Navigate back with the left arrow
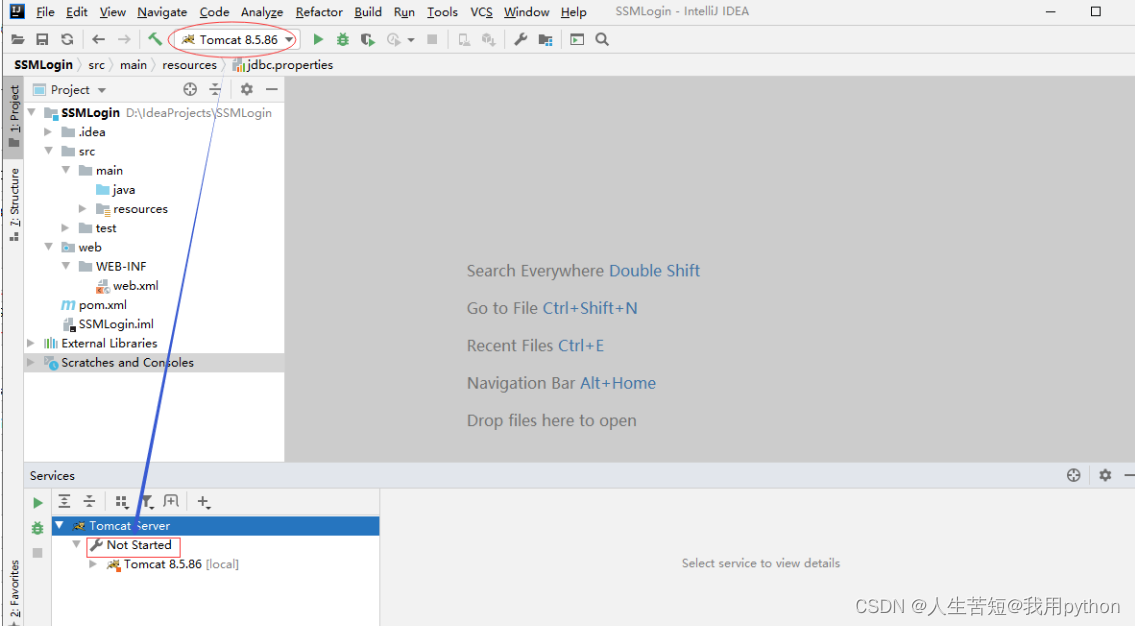 click(98, 40)
